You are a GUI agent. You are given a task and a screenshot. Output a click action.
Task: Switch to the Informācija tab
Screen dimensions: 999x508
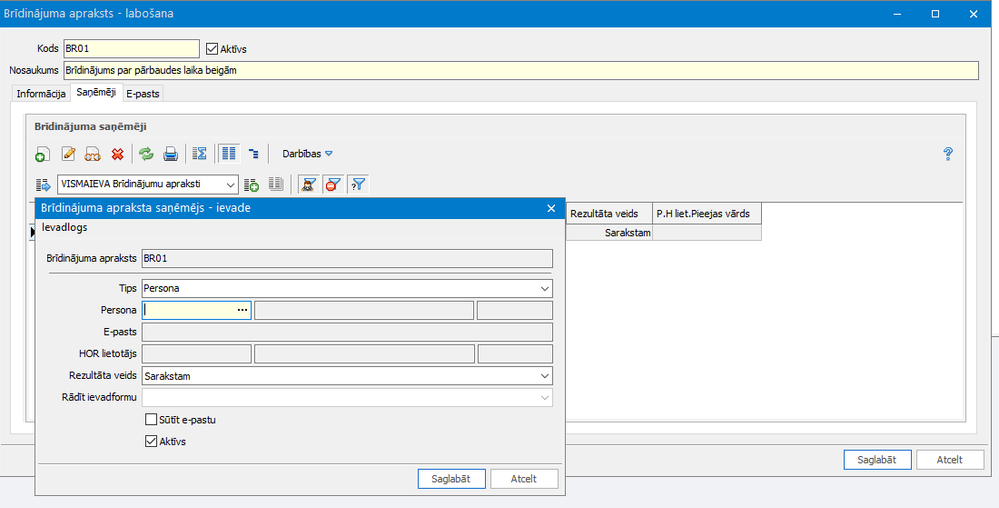coord(41,94)
